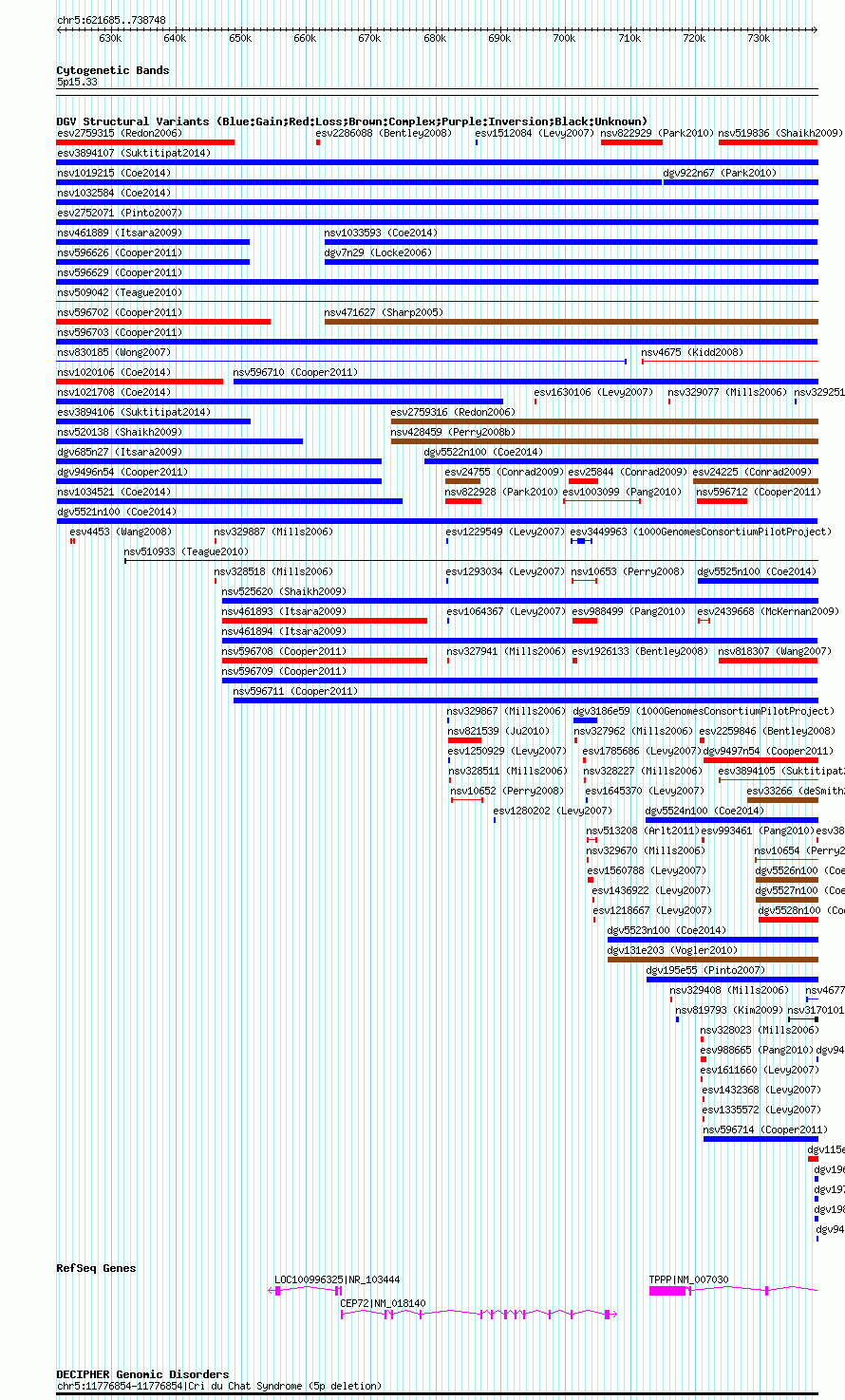Click nsv471627 (Sharp2005) brown complex bar
The height and width of the screenshot is (1400, 845).
[x=571, y=322]
